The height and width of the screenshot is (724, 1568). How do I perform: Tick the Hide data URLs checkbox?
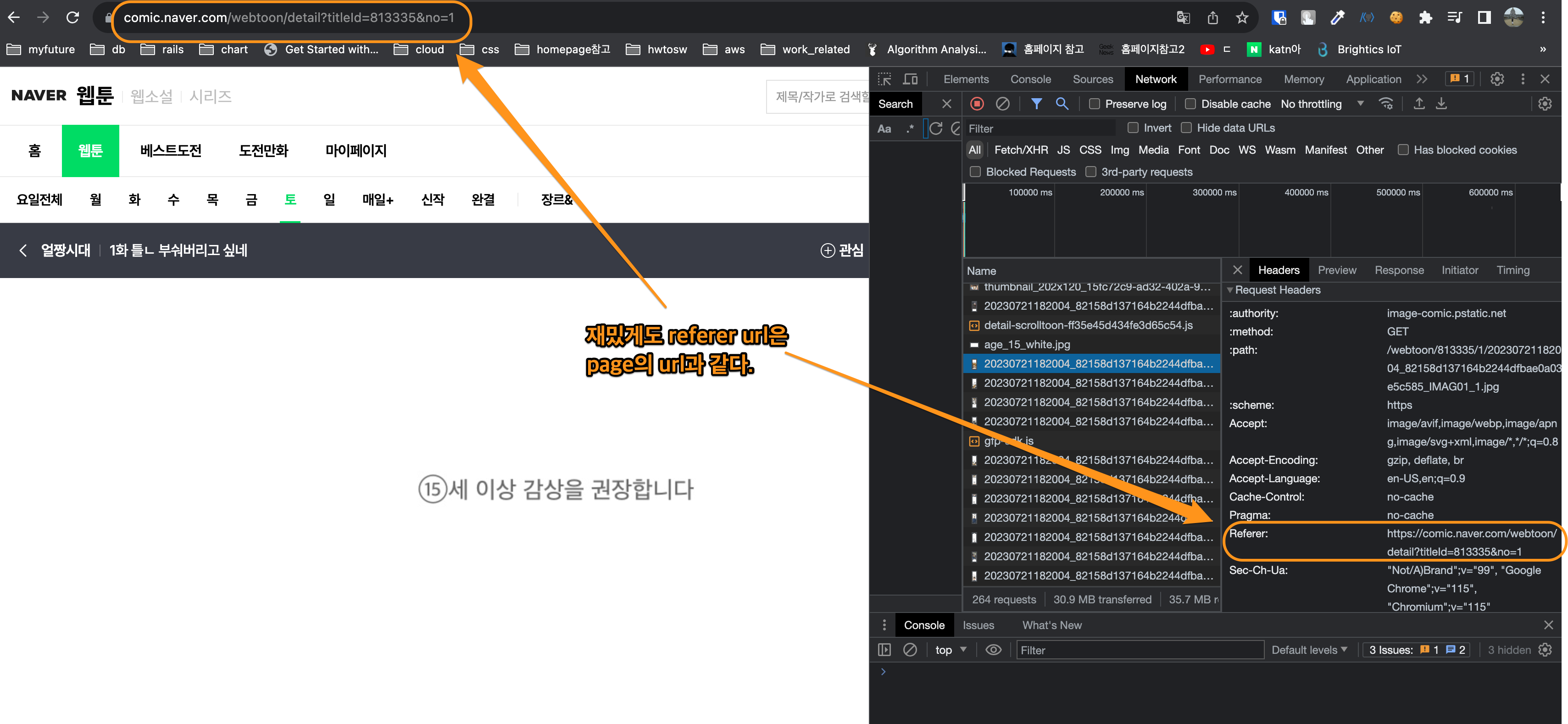pyautogui.click(x=1186, y=128)
